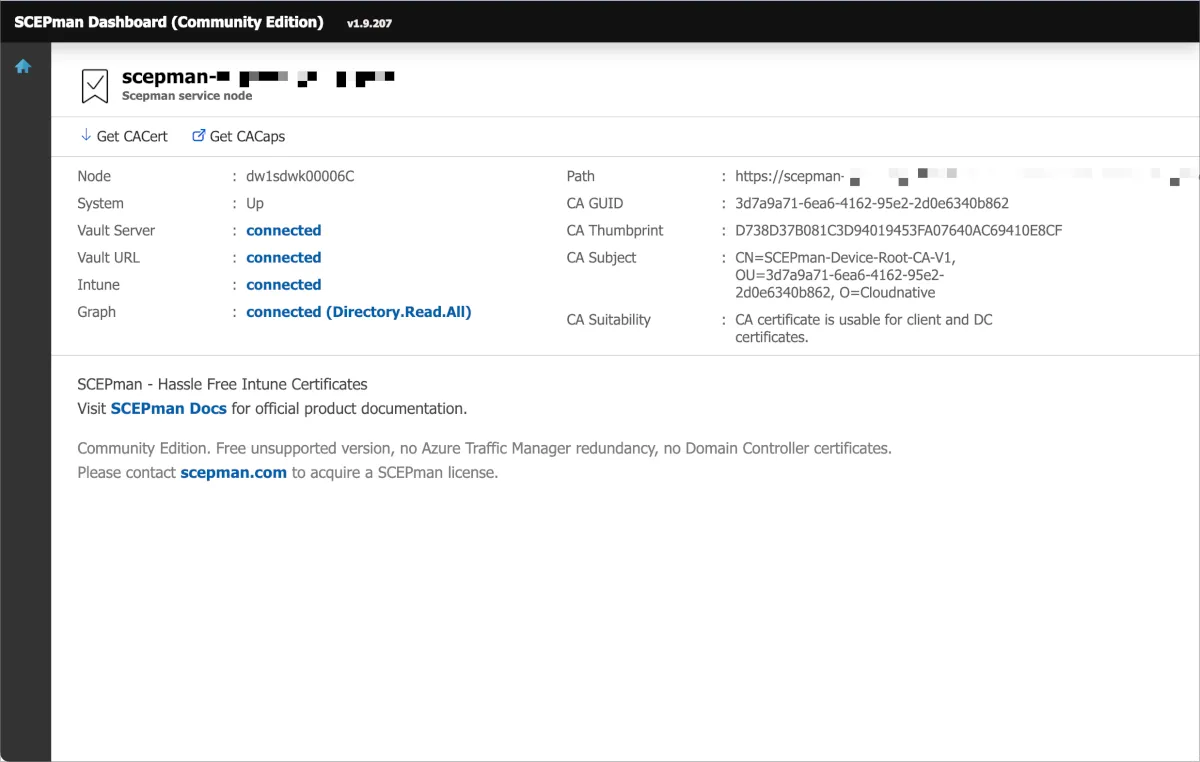
Task: Click the CA Thumbprint hash value
Action: [898, 230]
